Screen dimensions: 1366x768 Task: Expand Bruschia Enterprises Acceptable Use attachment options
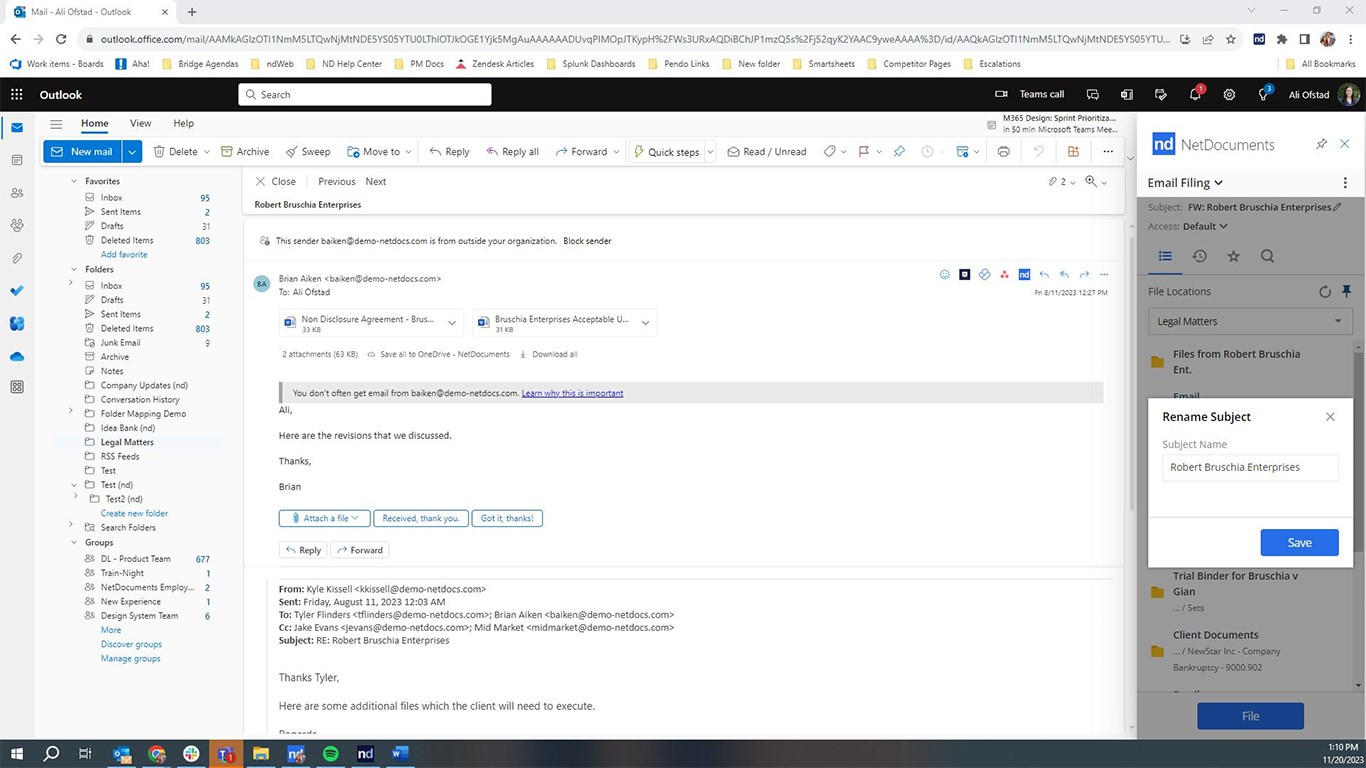click(645, 323)
